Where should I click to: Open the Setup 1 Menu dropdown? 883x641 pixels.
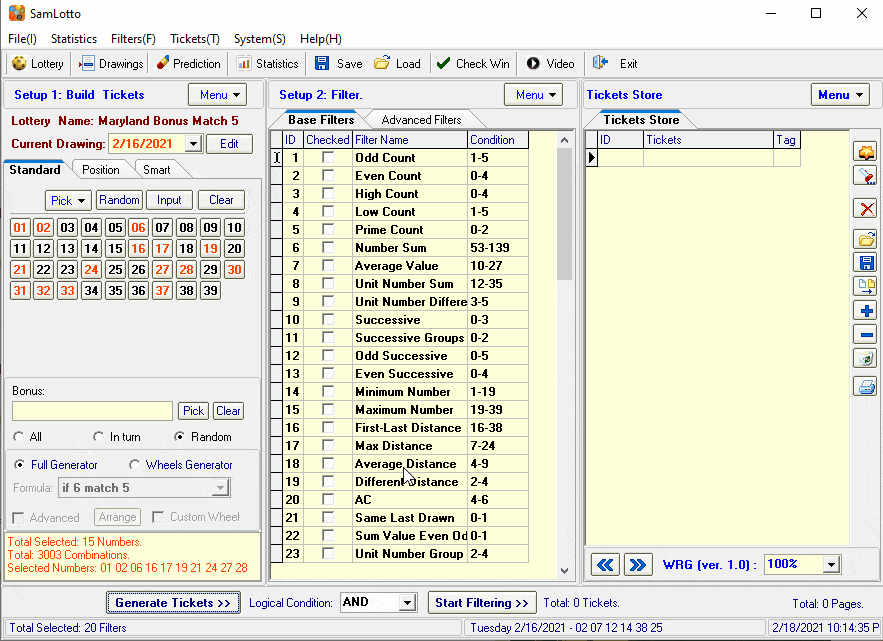point(217,95)
